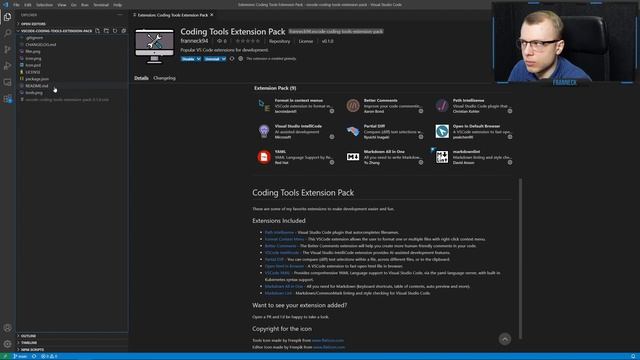
Task: Switch to the Changelog tab
Action: (x=164, y=78)
